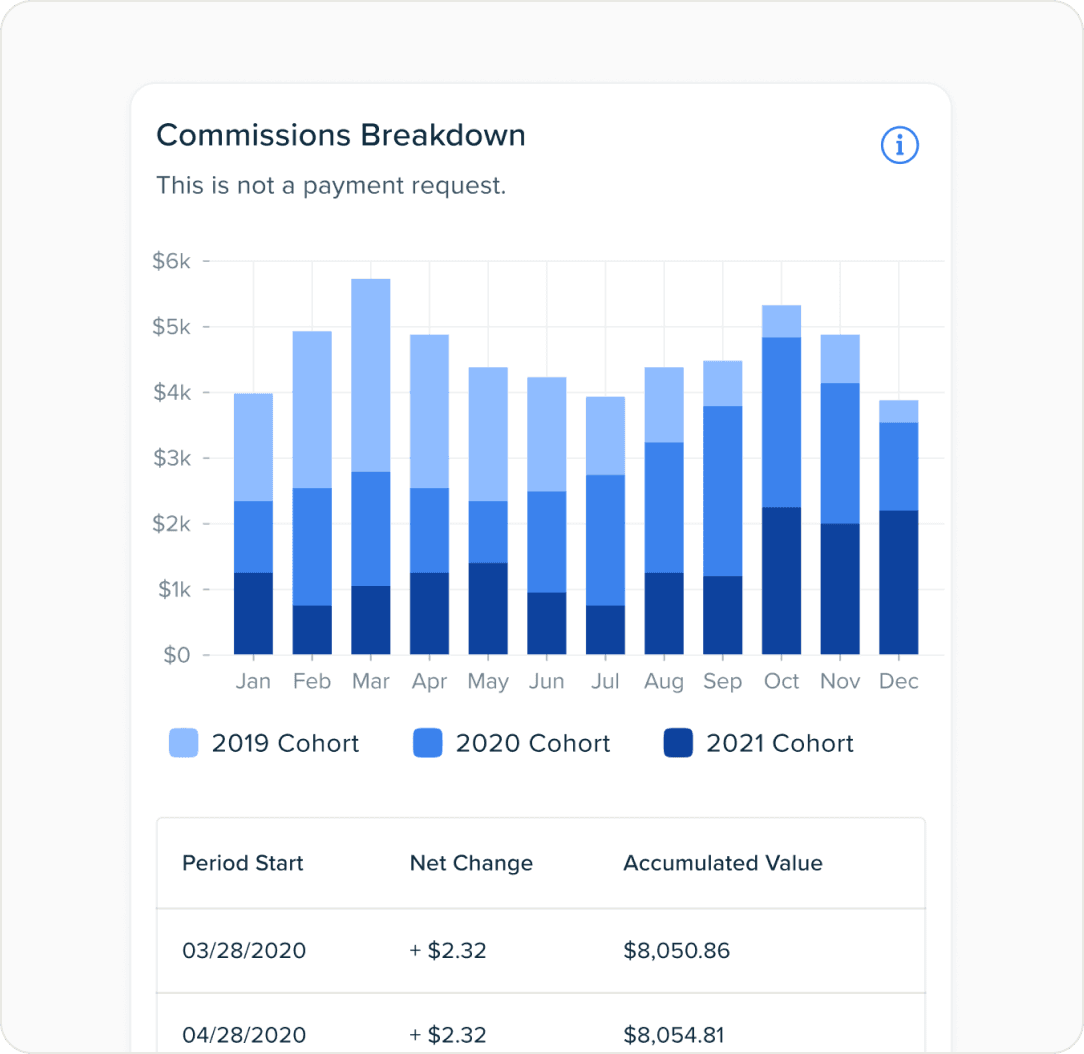Select the 03/28/2020 date cell
Screen dimensions: 1084x1054
pyautogui.click(x=244, y=950)
